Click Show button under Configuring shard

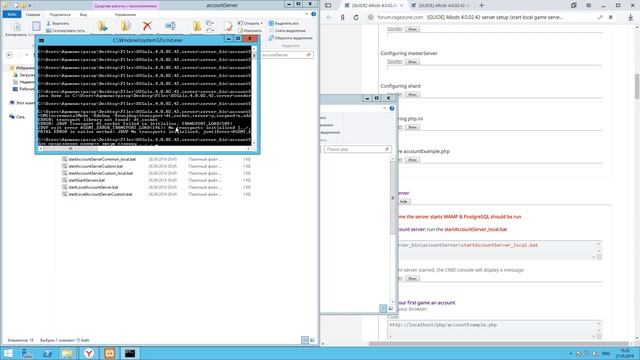pos(412,94)
